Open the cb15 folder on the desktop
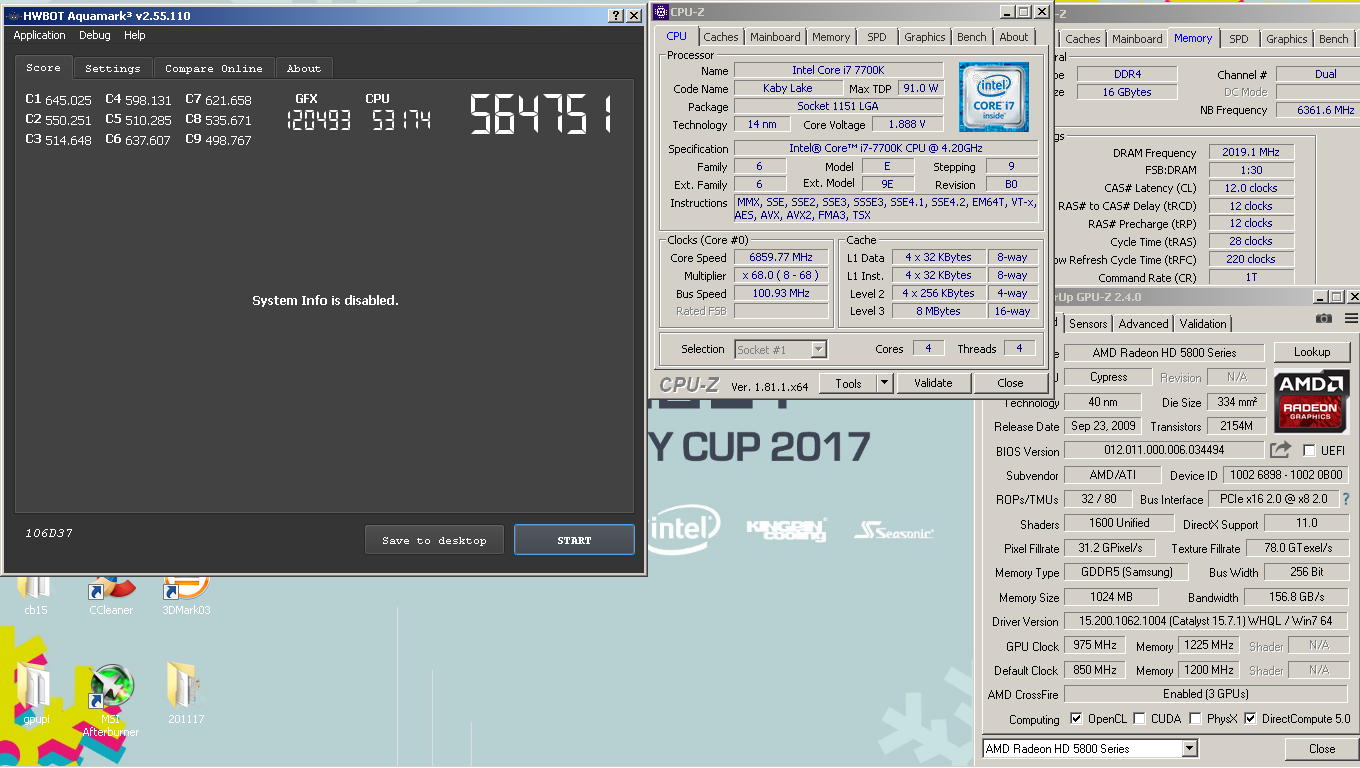The width and height of the screenshot is (1360, 768). point(35,590)
